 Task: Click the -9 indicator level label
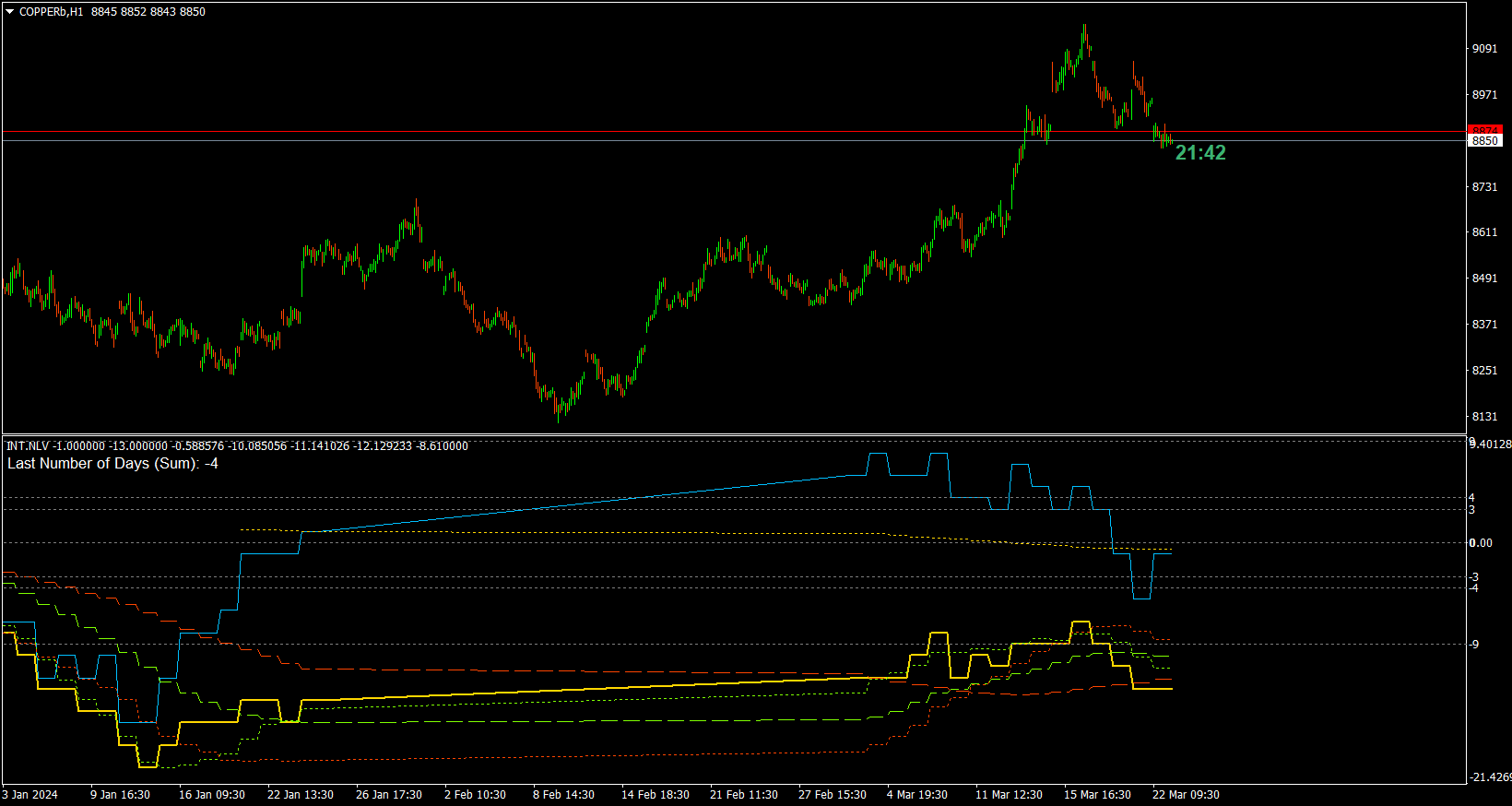[x=1474, y=645]
